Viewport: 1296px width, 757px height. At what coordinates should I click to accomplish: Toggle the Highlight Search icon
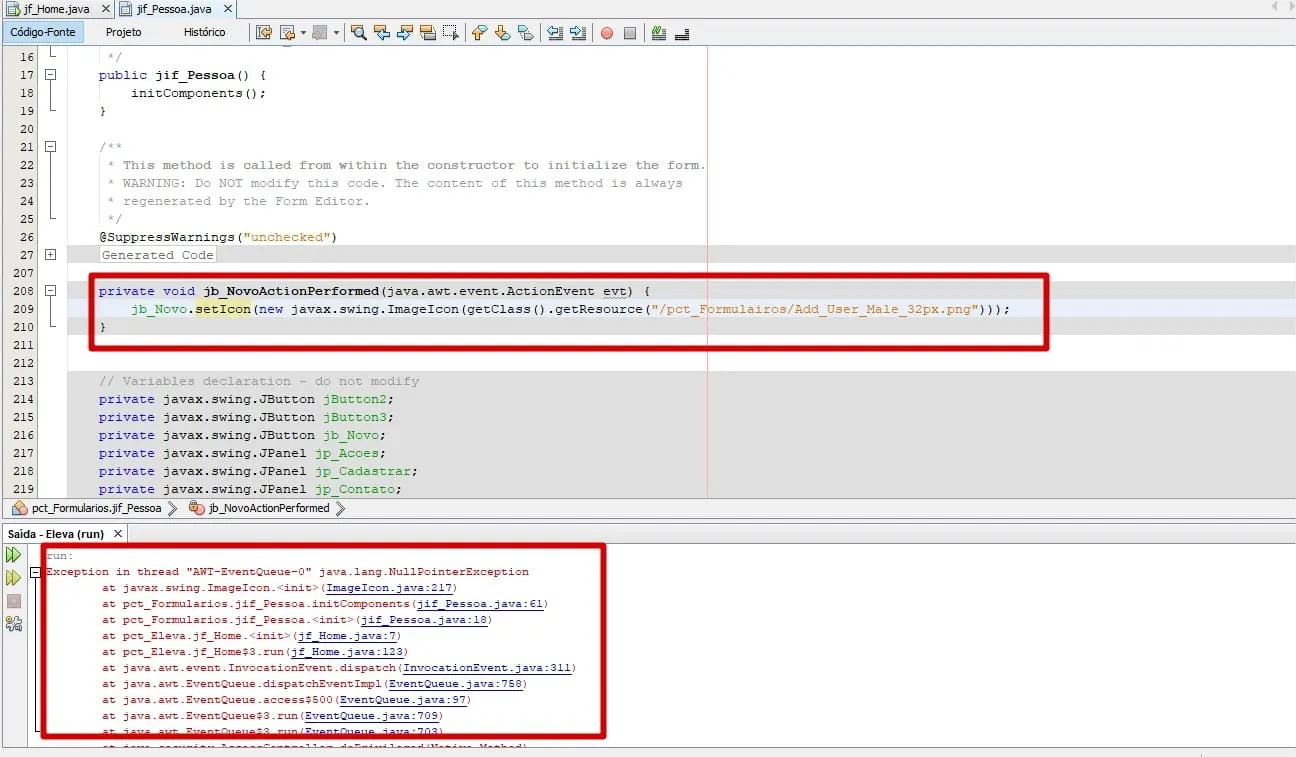tap(428, 33)
